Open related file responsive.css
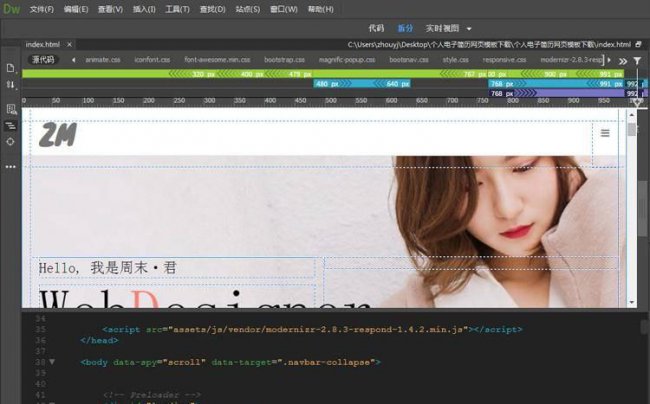The width and height of the screenshot is (650, 404). pos(504,60)
